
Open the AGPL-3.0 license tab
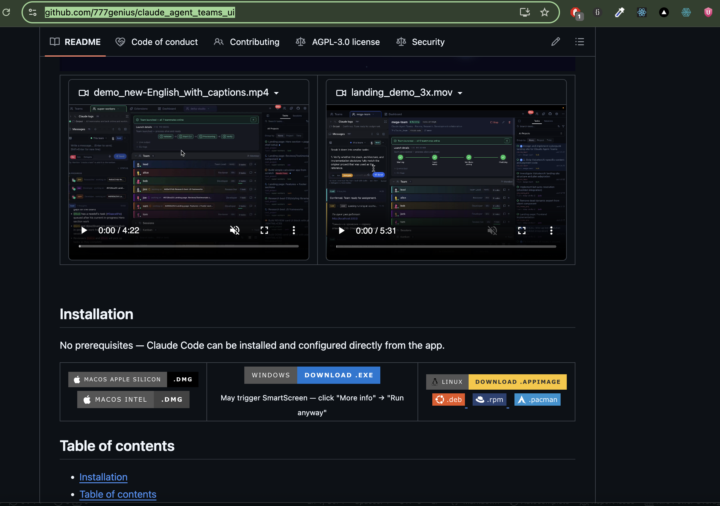tap(338, 42)
